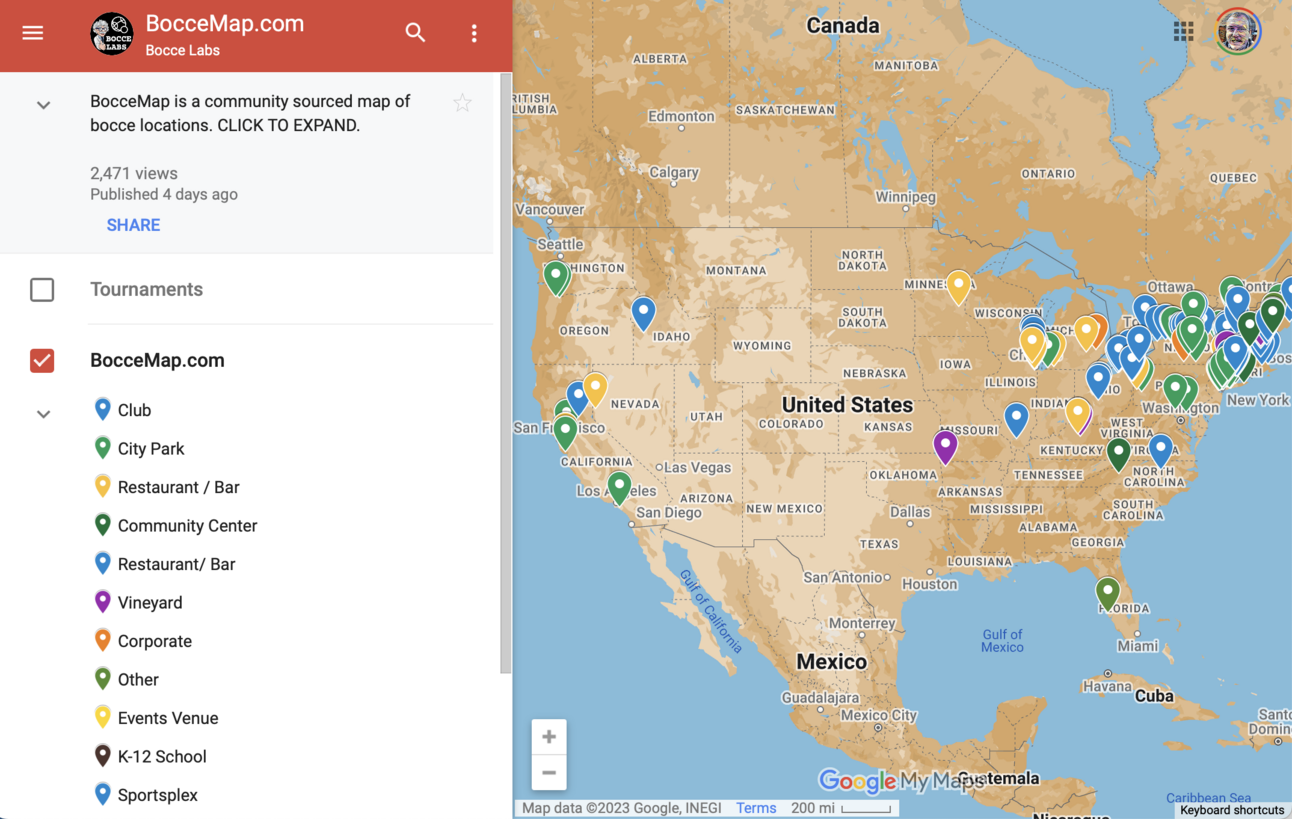Click the green pin near Washington
The height and width of the screenshot is (819, 1292).
point(1176,389)
